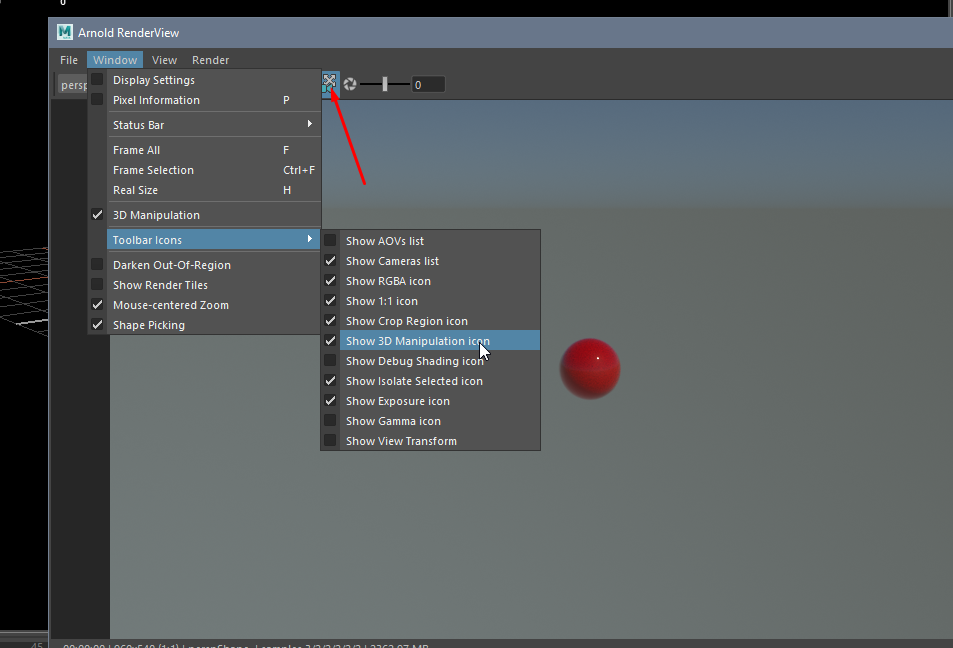Click the red sphere in the render
953x648 pixels.
tap(590, 368)
